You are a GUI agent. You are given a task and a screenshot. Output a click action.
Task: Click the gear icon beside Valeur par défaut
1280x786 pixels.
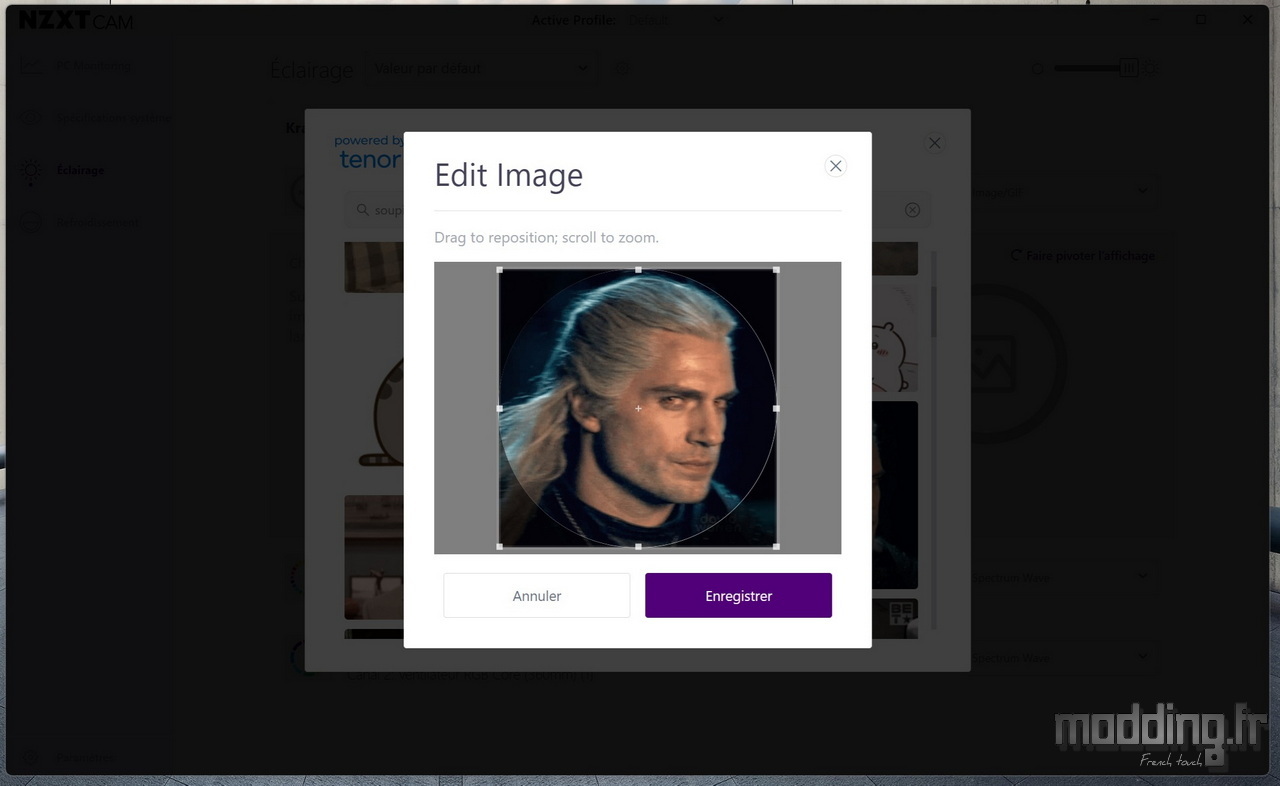(x=622, y=69)
